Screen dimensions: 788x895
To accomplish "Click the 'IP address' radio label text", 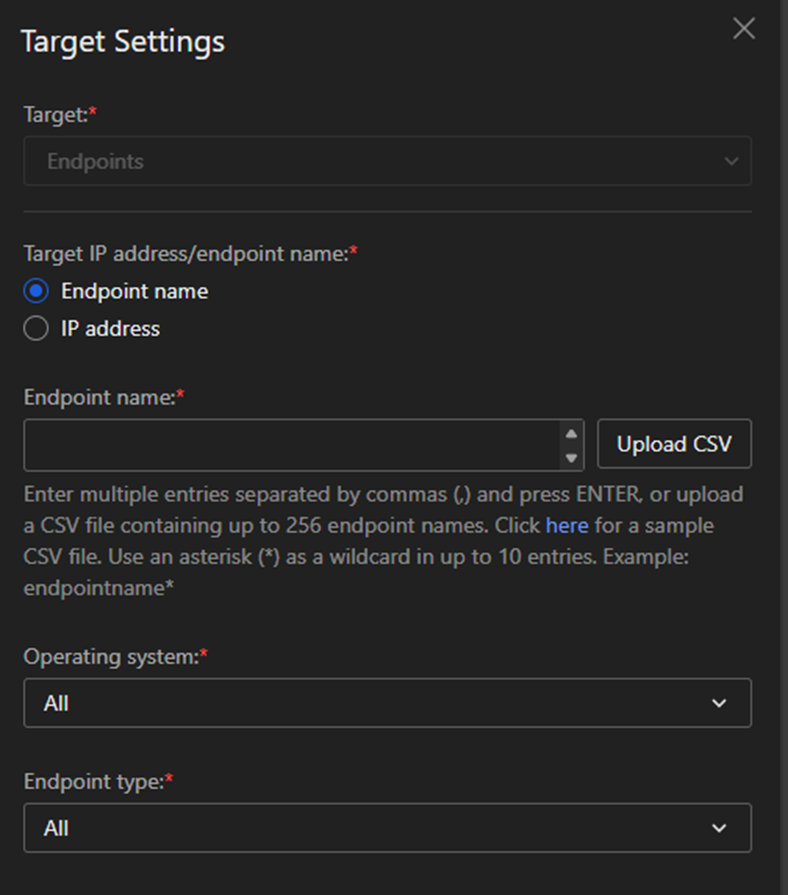I will (x=110, y=328).
